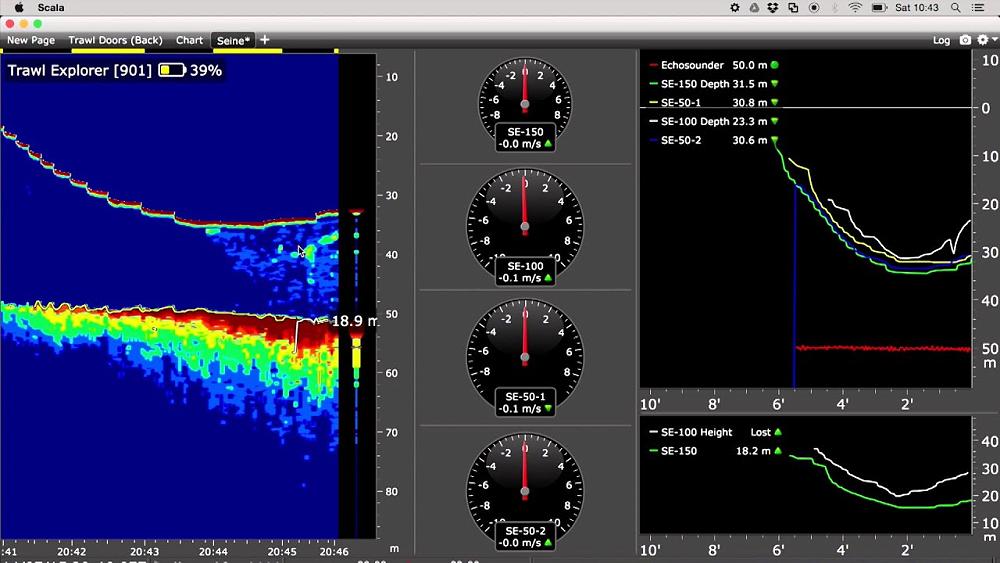Toggle the SE-50-2 blue line legend
This screenshot has width=1000, height=563.
point(654,141)
